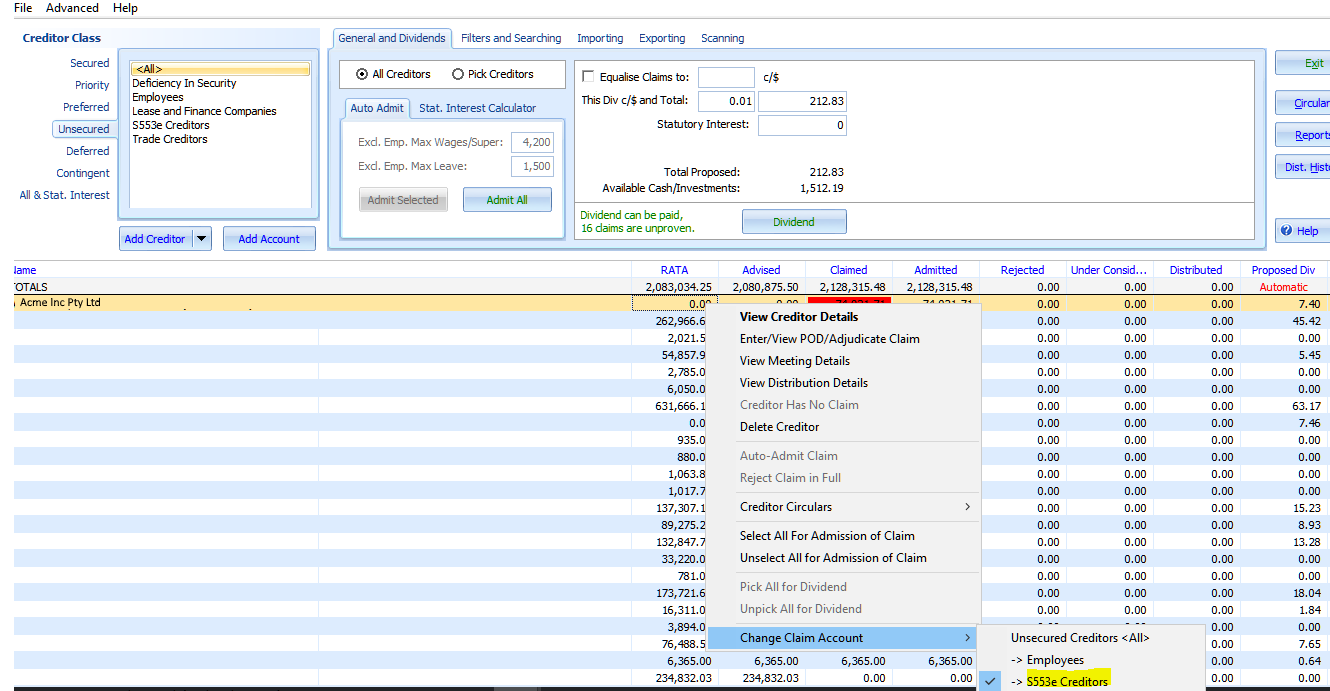Click the Admit All button
This screenshot has width=1330, height=691.
pos(507,200)
